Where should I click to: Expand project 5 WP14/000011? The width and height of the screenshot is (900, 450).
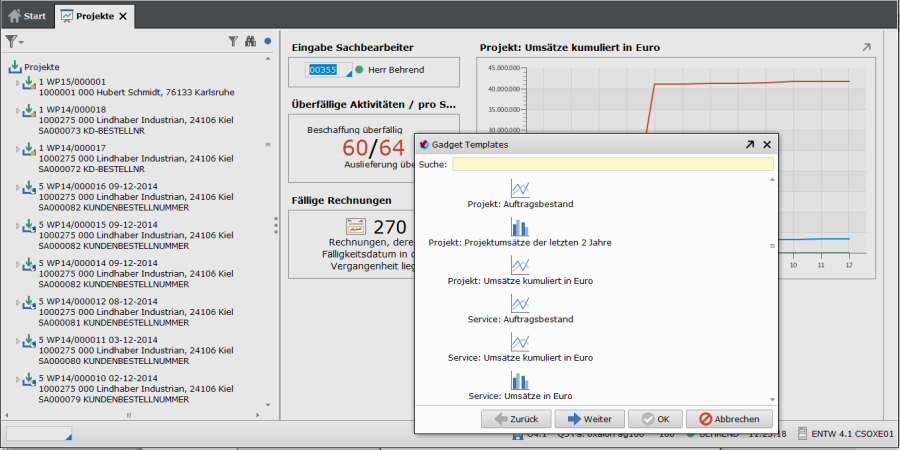click(x=17, y=342)
